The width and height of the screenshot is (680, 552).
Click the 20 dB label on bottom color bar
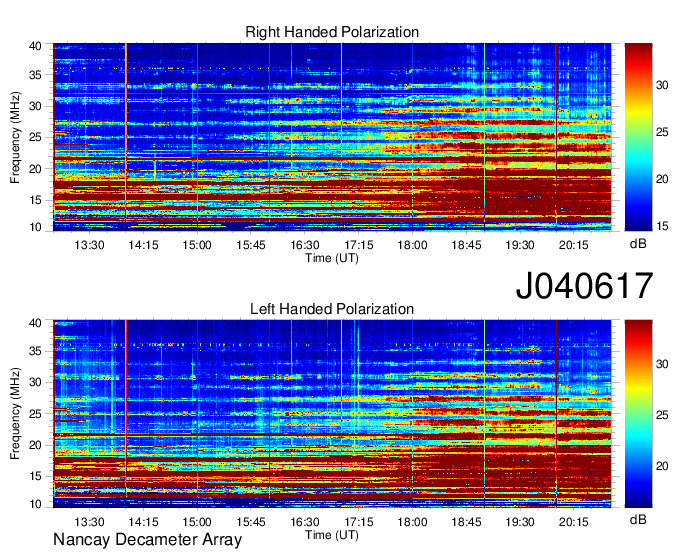point(662,467)
